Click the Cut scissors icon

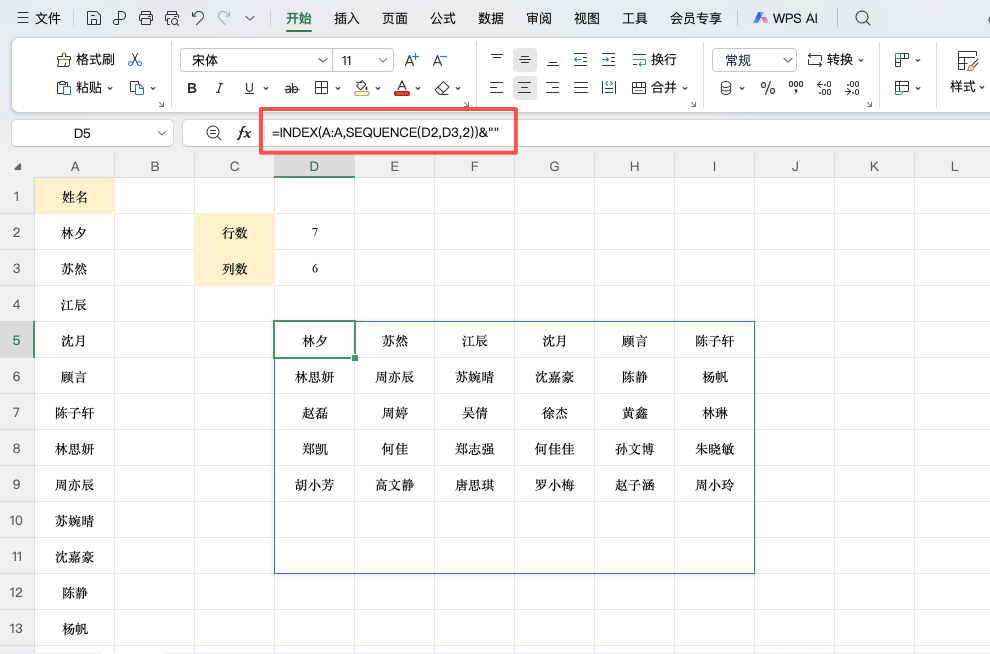134,60
